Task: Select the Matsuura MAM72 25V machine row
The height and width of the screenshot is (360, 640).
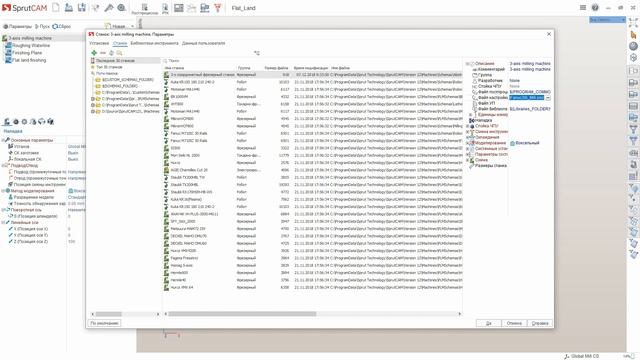Action: 313,229
